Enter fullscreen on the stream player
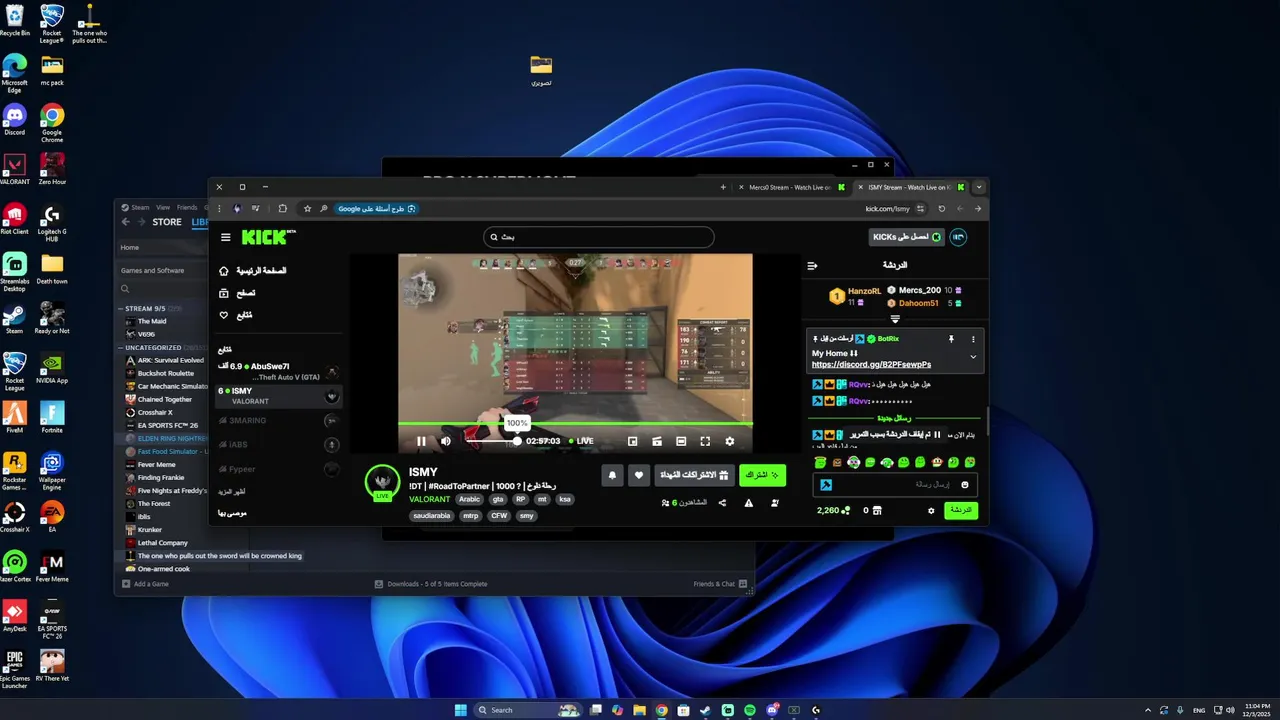The image size is (1280, 720). [705, 441]
